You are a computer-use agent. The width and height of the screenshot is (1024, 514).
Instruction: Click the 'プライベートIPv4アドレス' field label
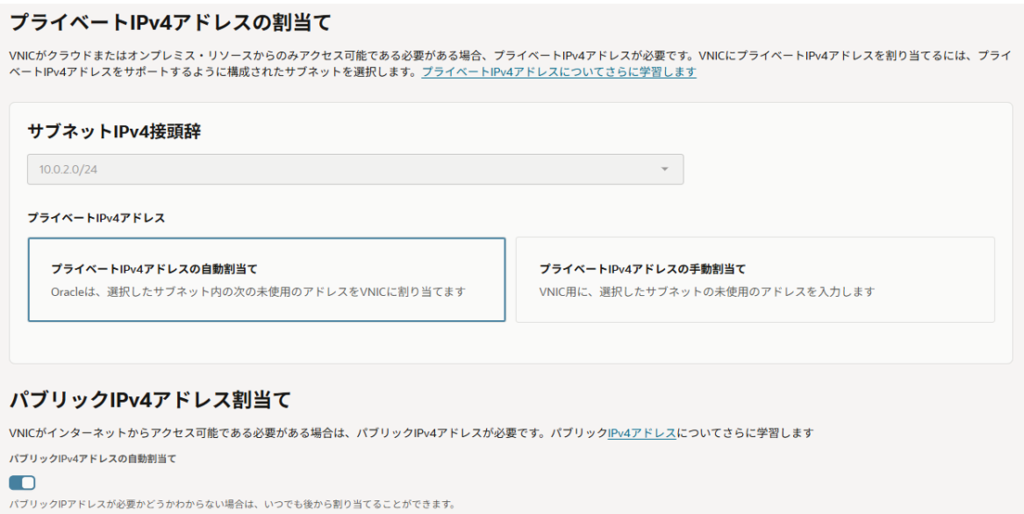(96, 217)
